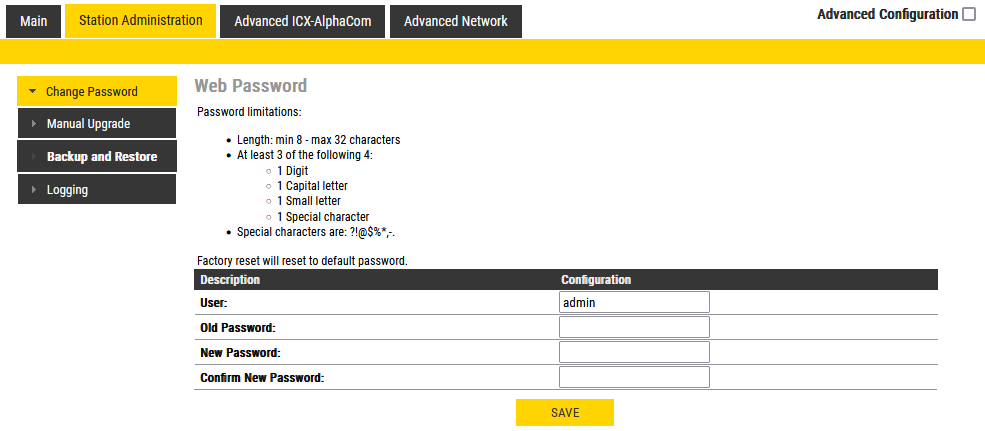Click the Configuration column header
The image size is (985, 431).
tap(596, 280)
